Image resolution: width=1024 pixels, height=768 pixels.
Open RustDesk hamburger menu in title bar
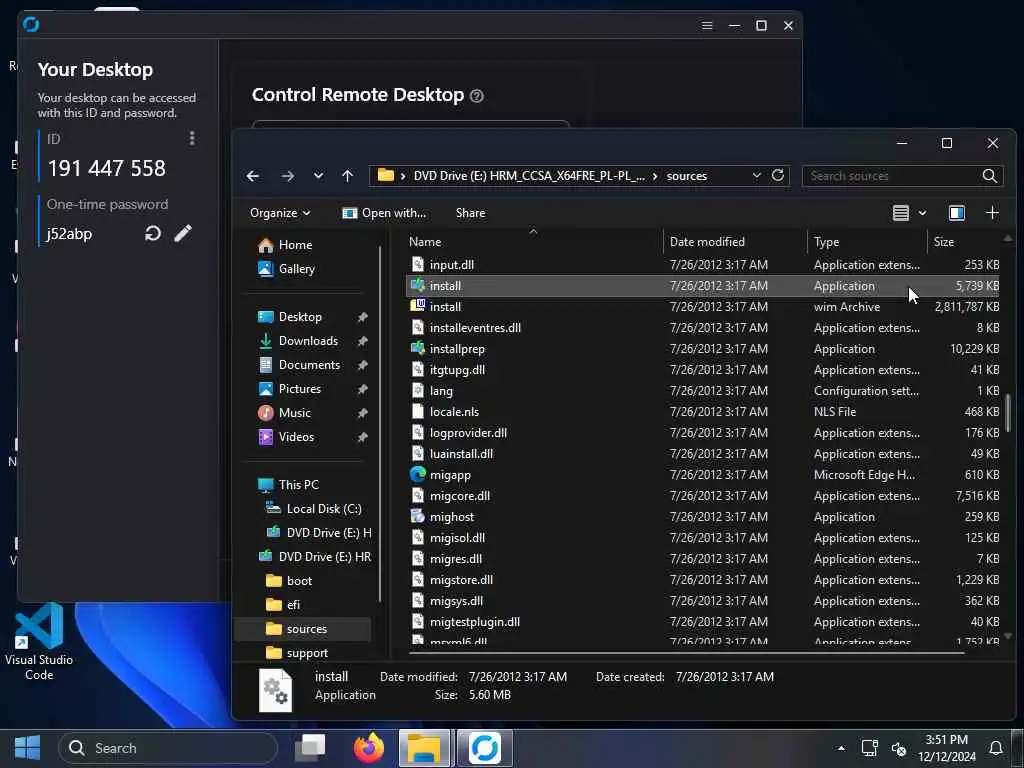pos(707,25)
